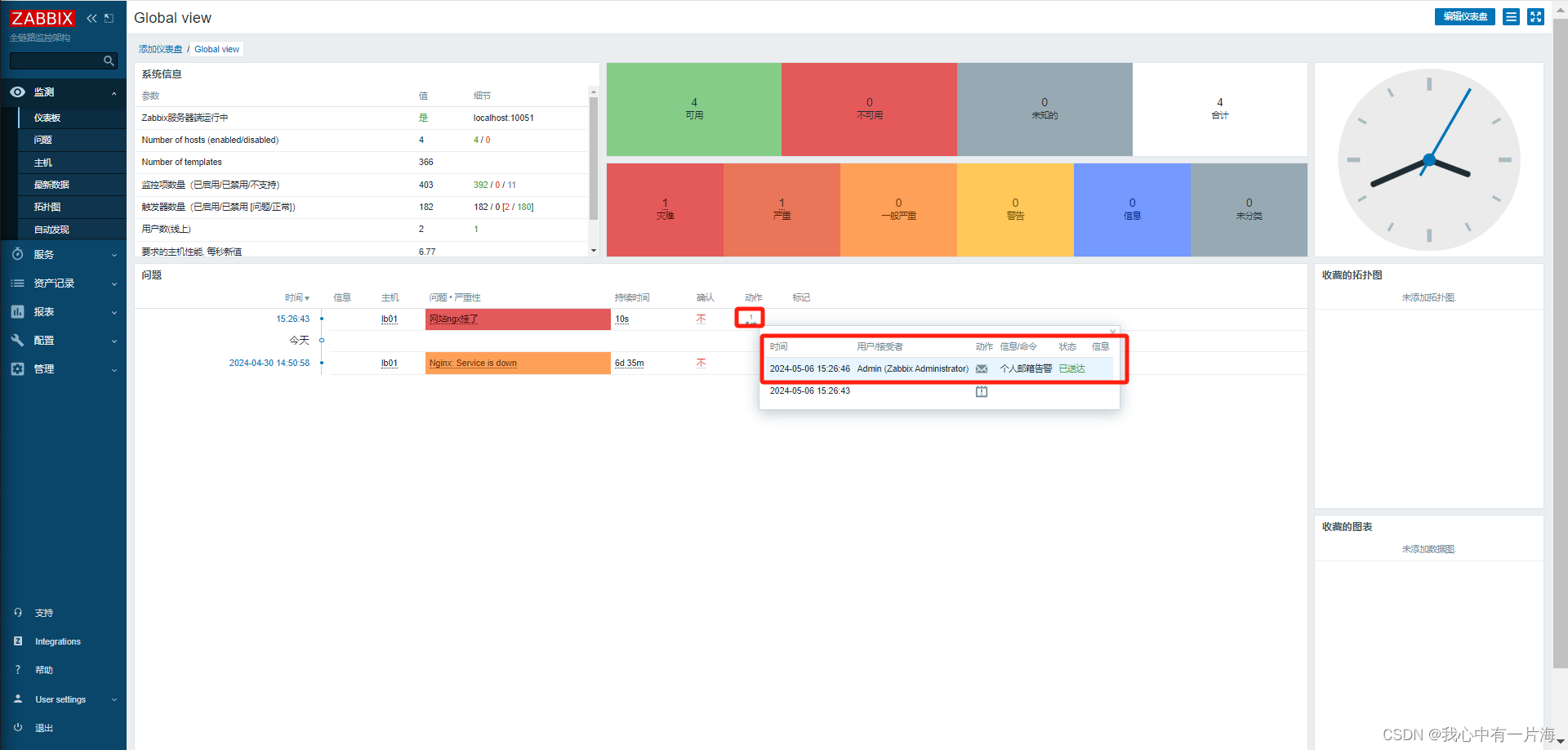Collapse the 监测 menu section arrow
Viewport: 1568px width, 750px height.
click(114, 93)
